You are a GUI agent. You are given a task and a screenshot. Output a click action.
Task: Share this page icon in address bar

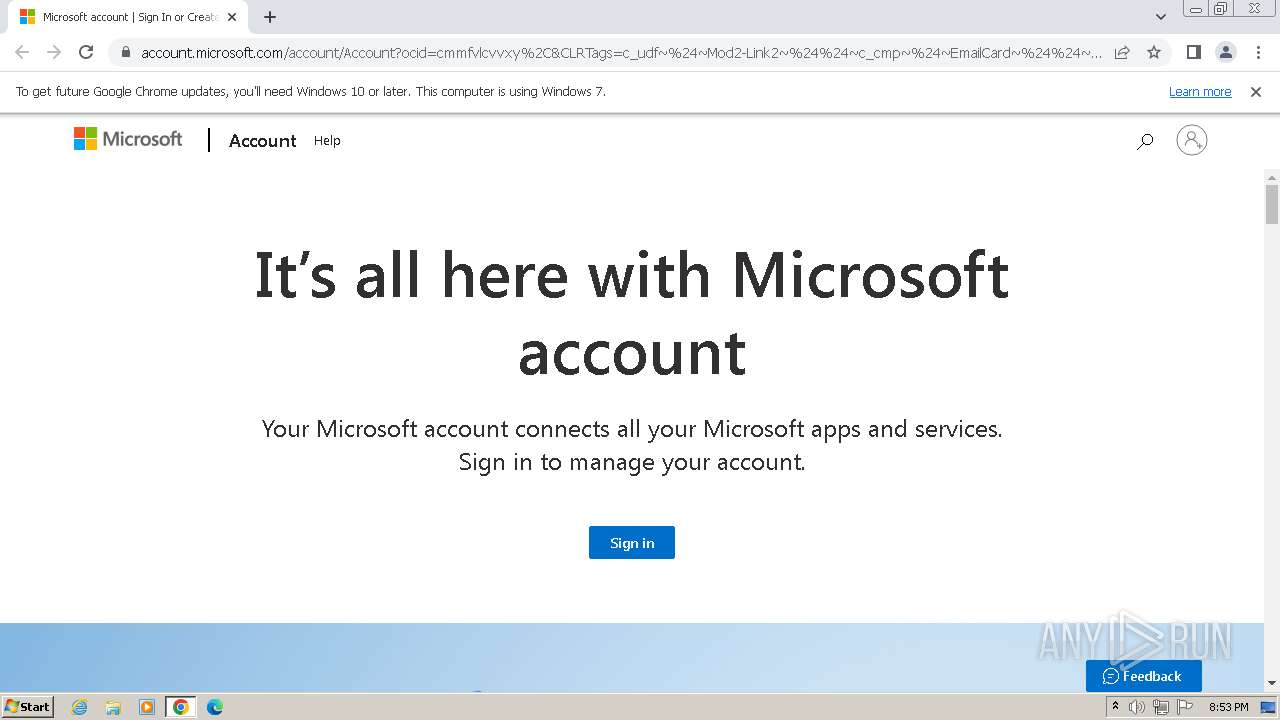coord(1122,52)
